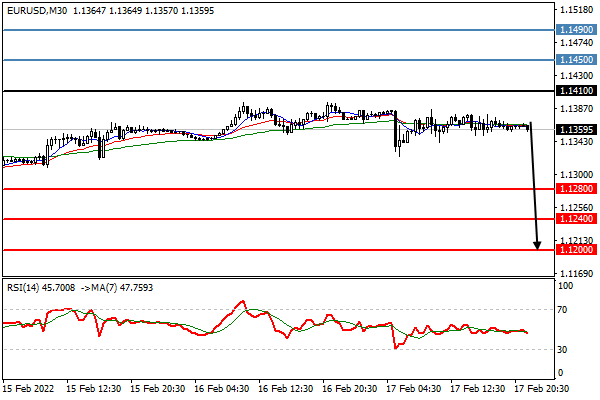This screenshot has width=600, height=400.
Task: Click the 15 Feb 12:30 time label
Action: 93,389
